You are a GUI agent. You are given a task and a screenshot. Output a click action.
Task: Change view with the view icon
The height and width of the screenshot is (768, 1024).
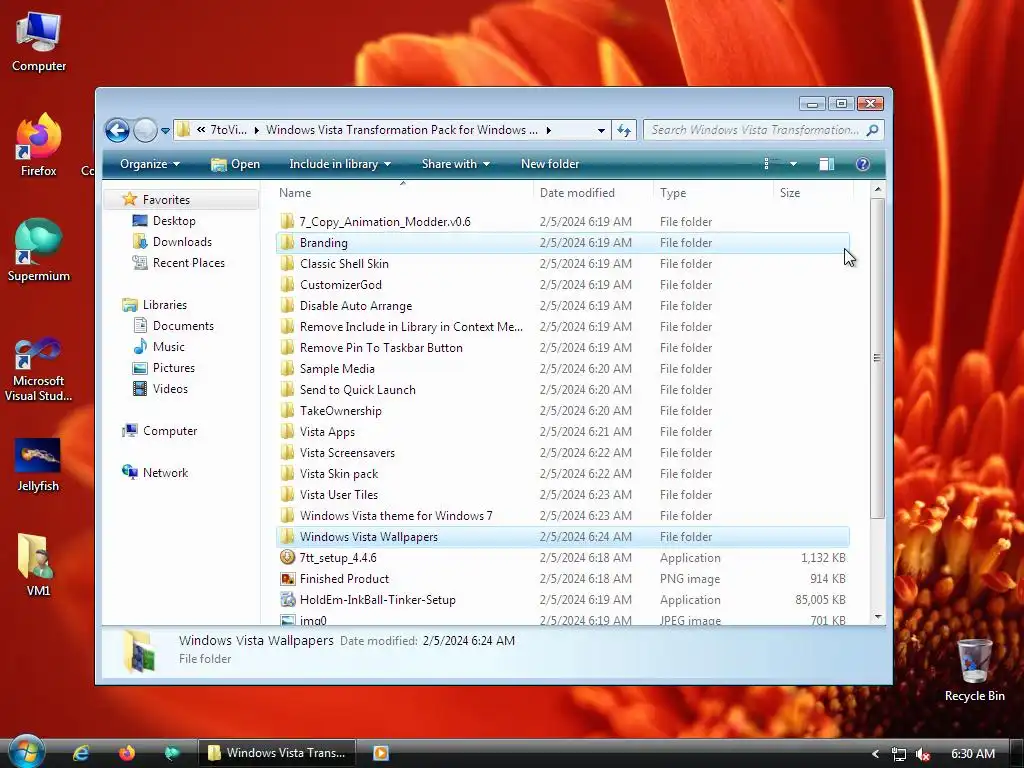772,164
